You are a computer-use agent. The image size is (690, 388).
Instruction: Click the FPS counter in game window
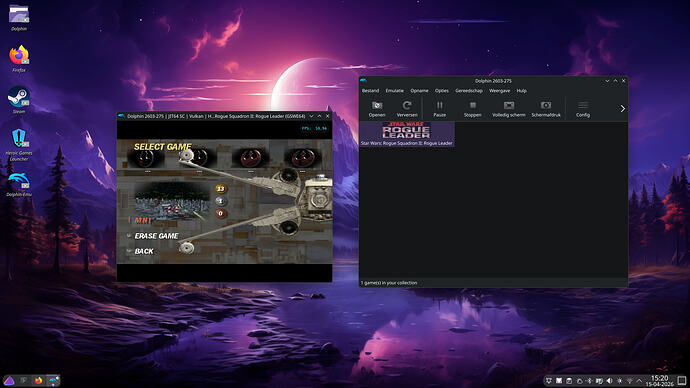point(314,128)
